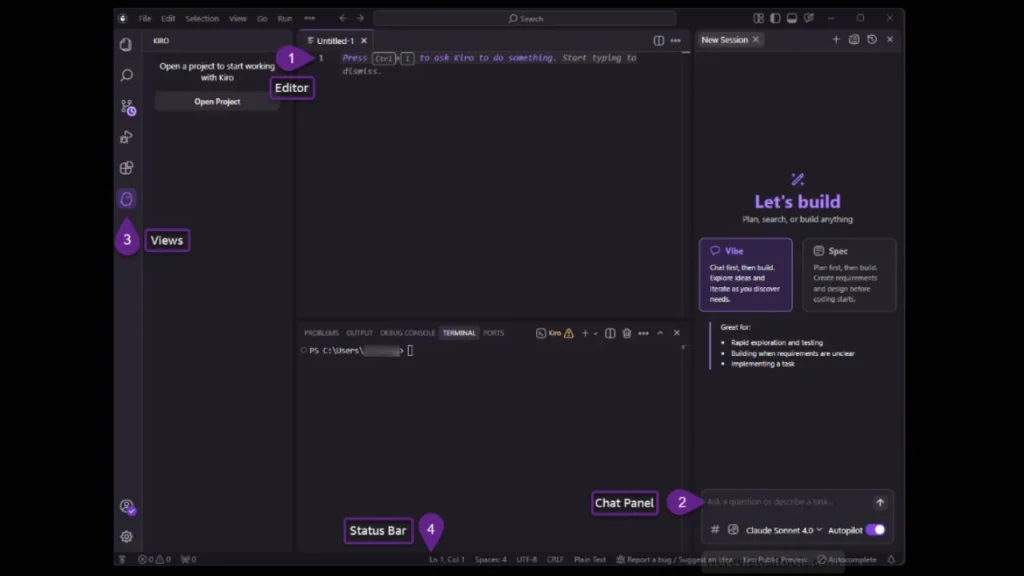Toggle the Autopilot switch
This screenshot has width=1024, height=576.
pyautogui.click(x=875, y=530)
